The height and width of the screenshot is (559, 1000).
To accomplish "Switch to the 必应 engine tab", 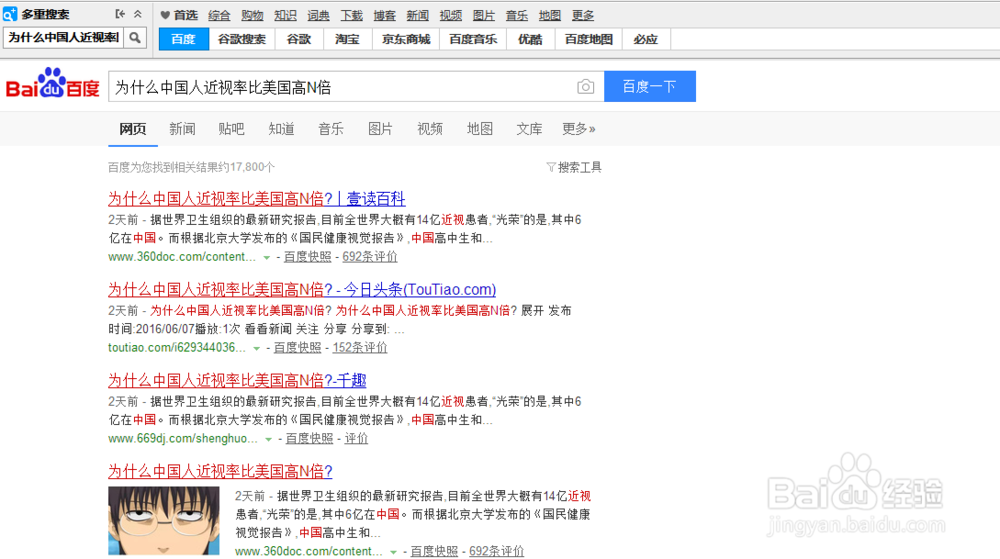I will pos(646,40).
